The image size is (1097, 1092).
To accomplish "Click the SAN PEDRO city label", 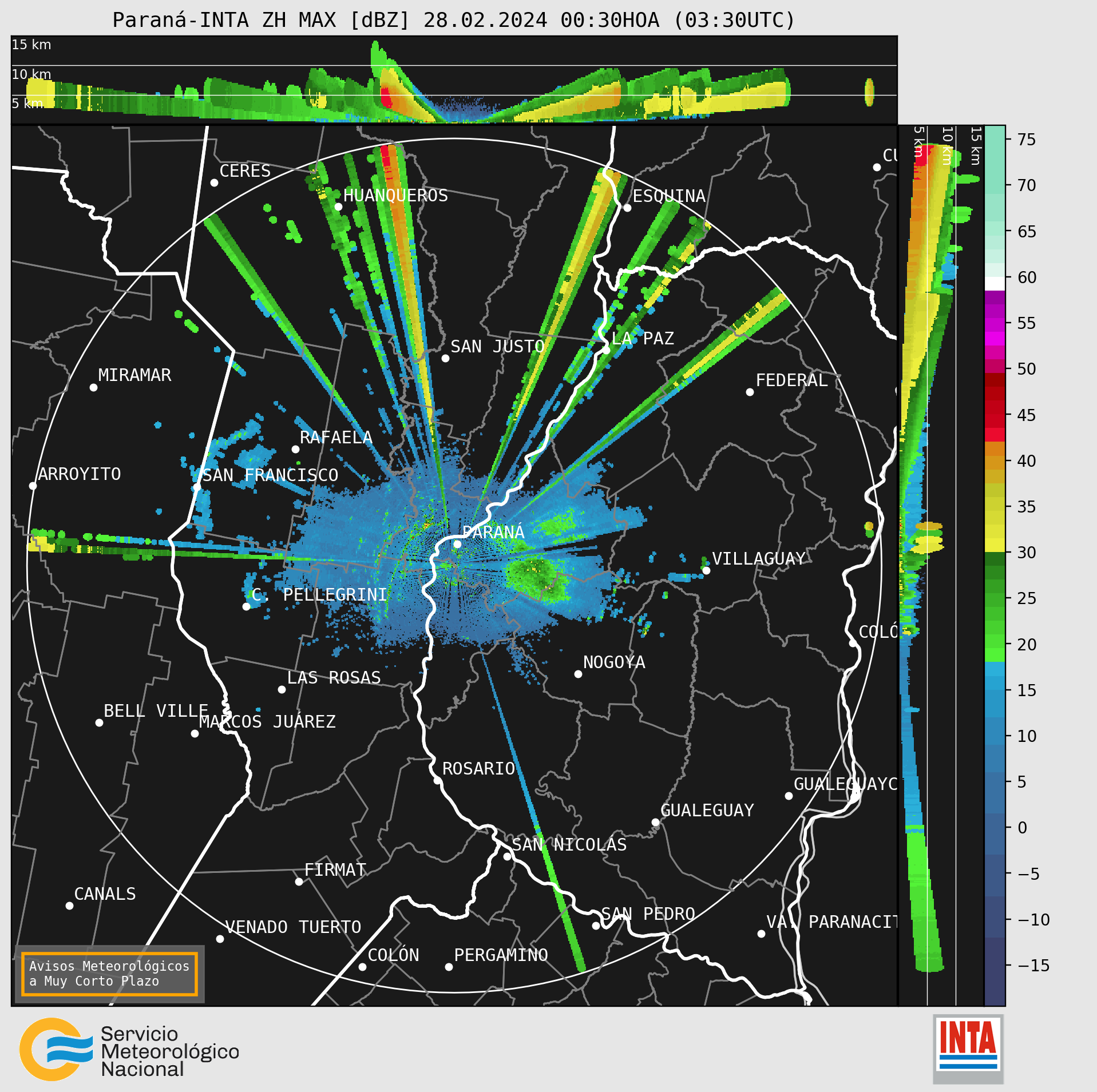I will click(x=648, y=914).
